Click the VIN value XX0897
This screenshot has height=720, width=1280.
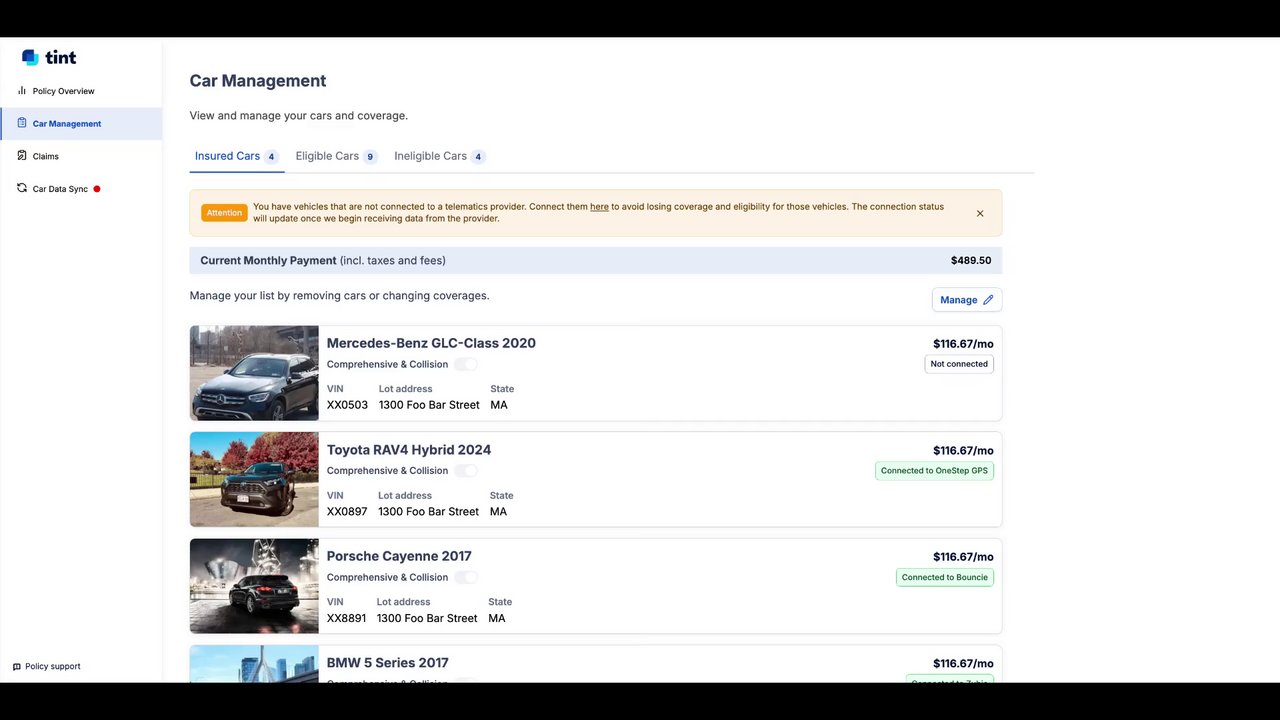click(x=347, y=512)
